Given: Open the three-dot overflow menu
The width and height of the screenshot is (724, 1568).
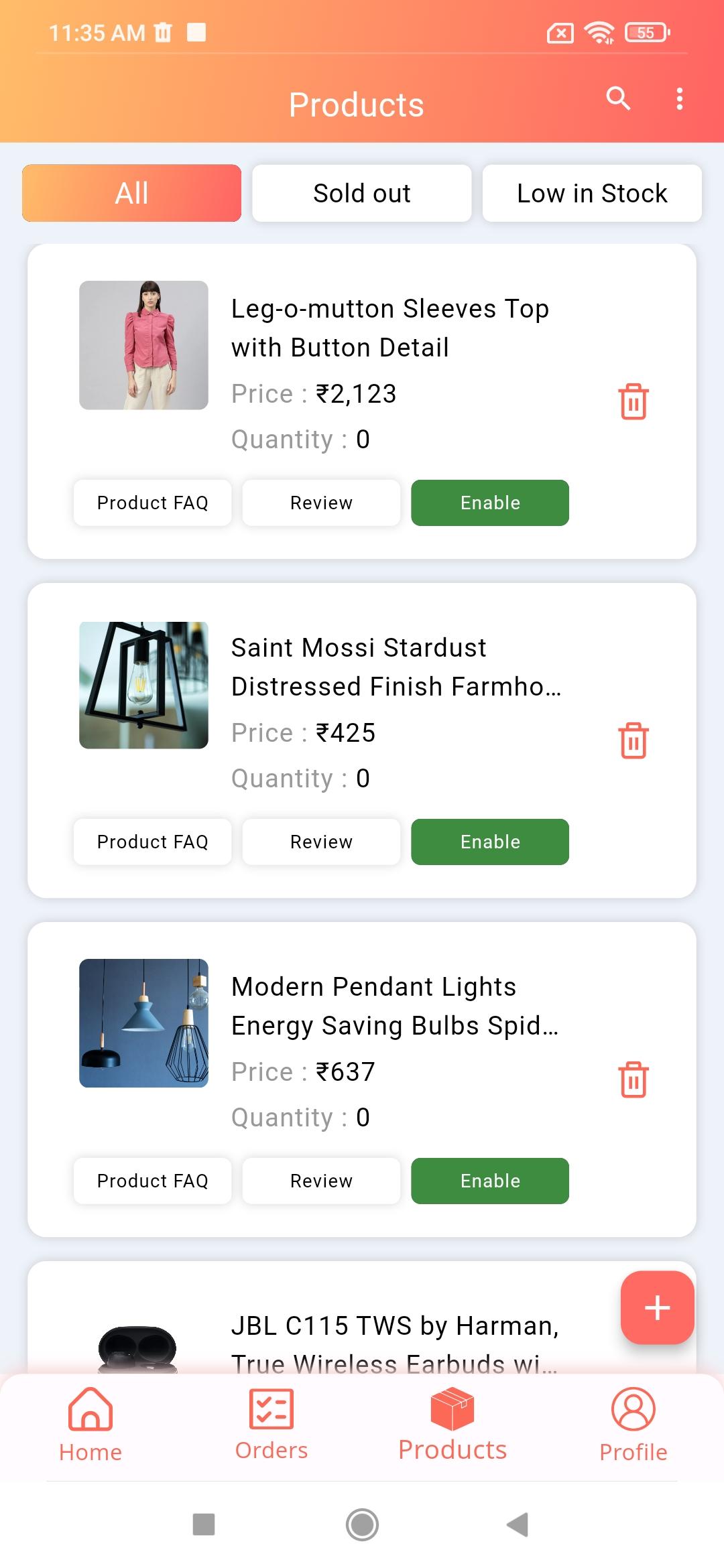Looking at the screenshot, I should click(x=680, y=99).
